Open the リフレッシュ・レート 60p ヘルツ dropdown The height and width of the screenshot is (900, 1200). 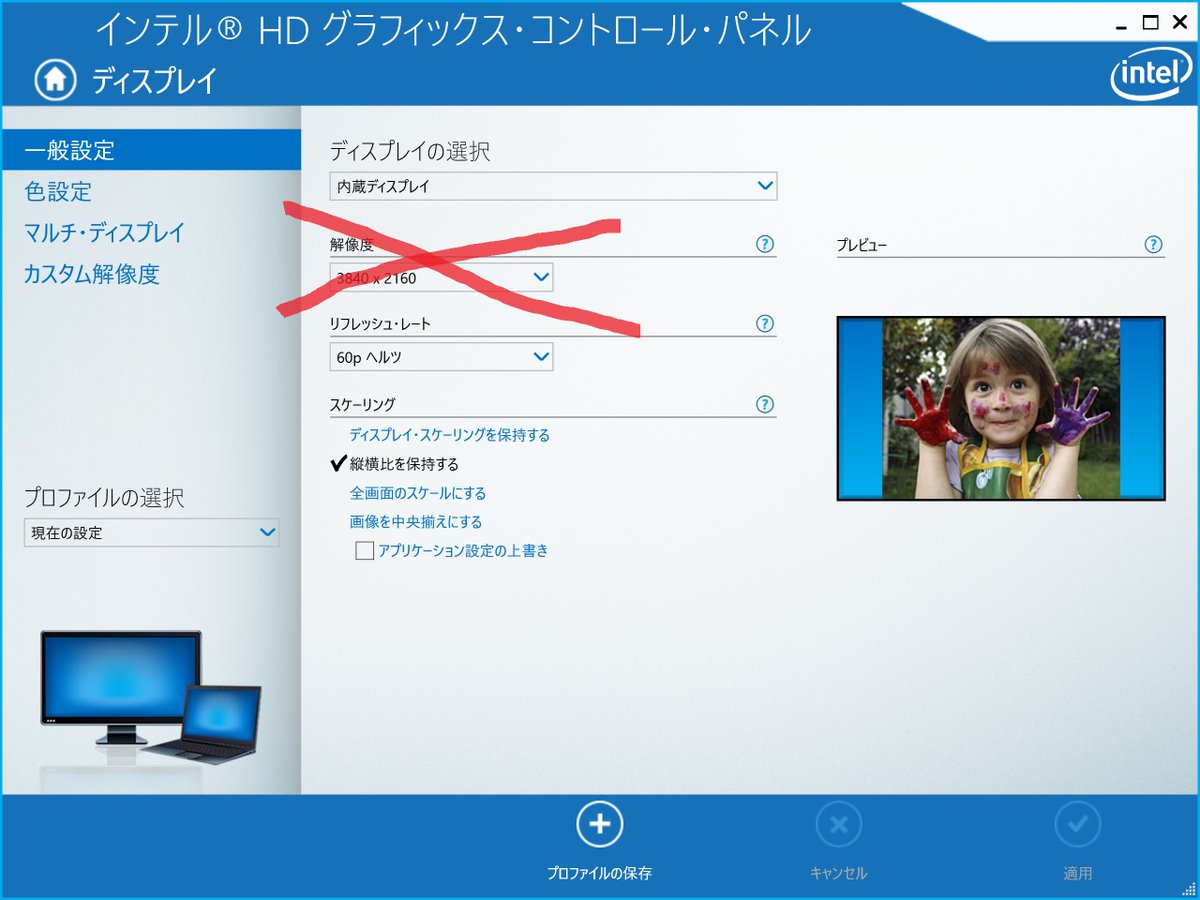coord(441,356)
